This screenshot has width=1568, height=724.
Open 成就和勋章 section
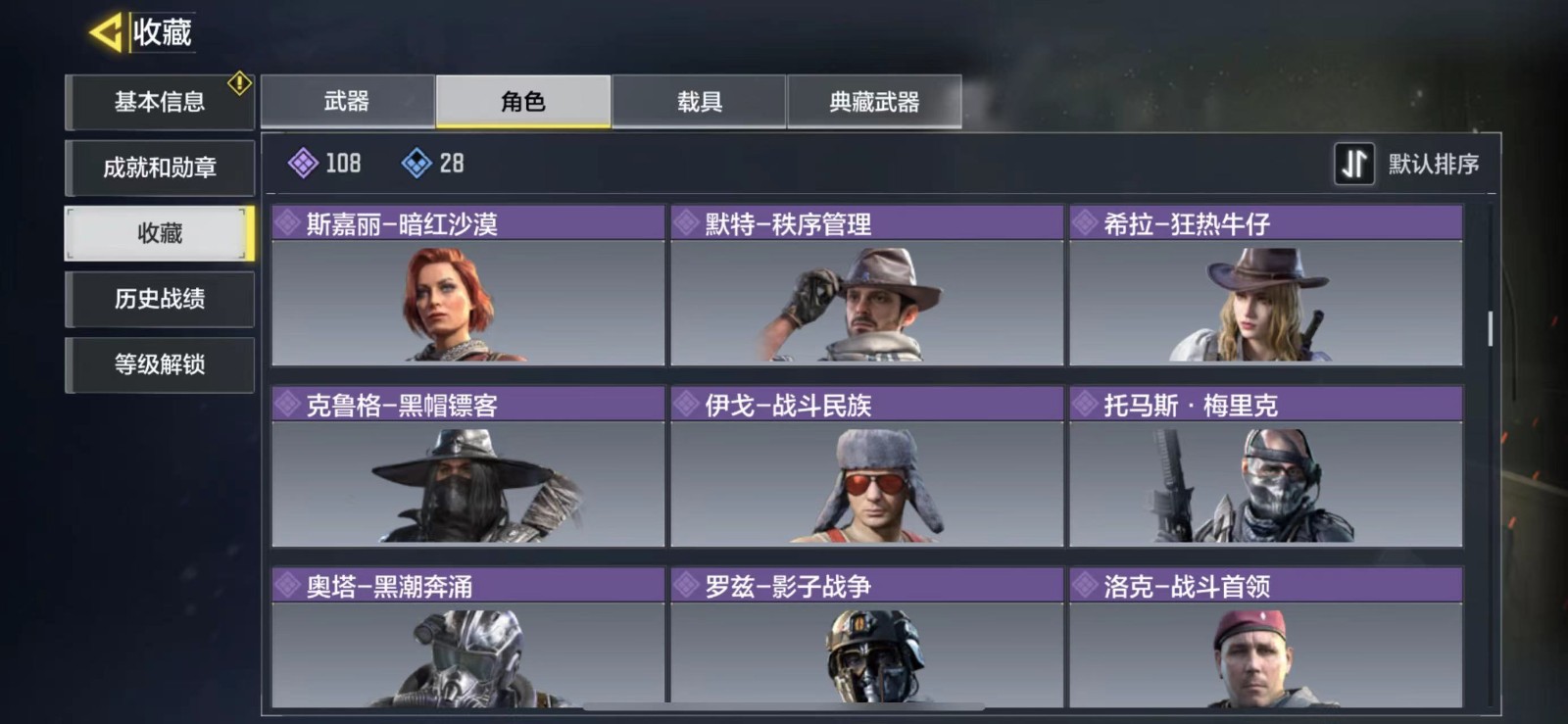pos(160,168)
